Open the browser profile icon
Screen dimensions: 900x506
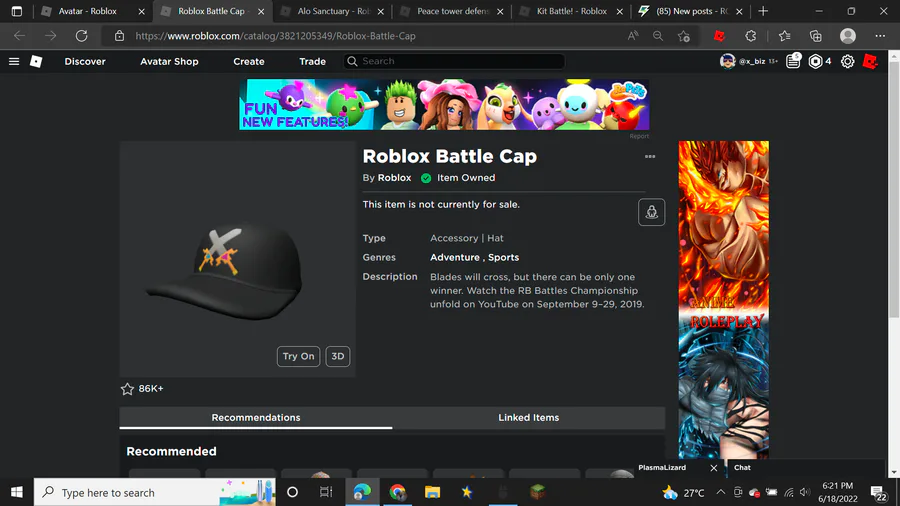pos(847,36)
